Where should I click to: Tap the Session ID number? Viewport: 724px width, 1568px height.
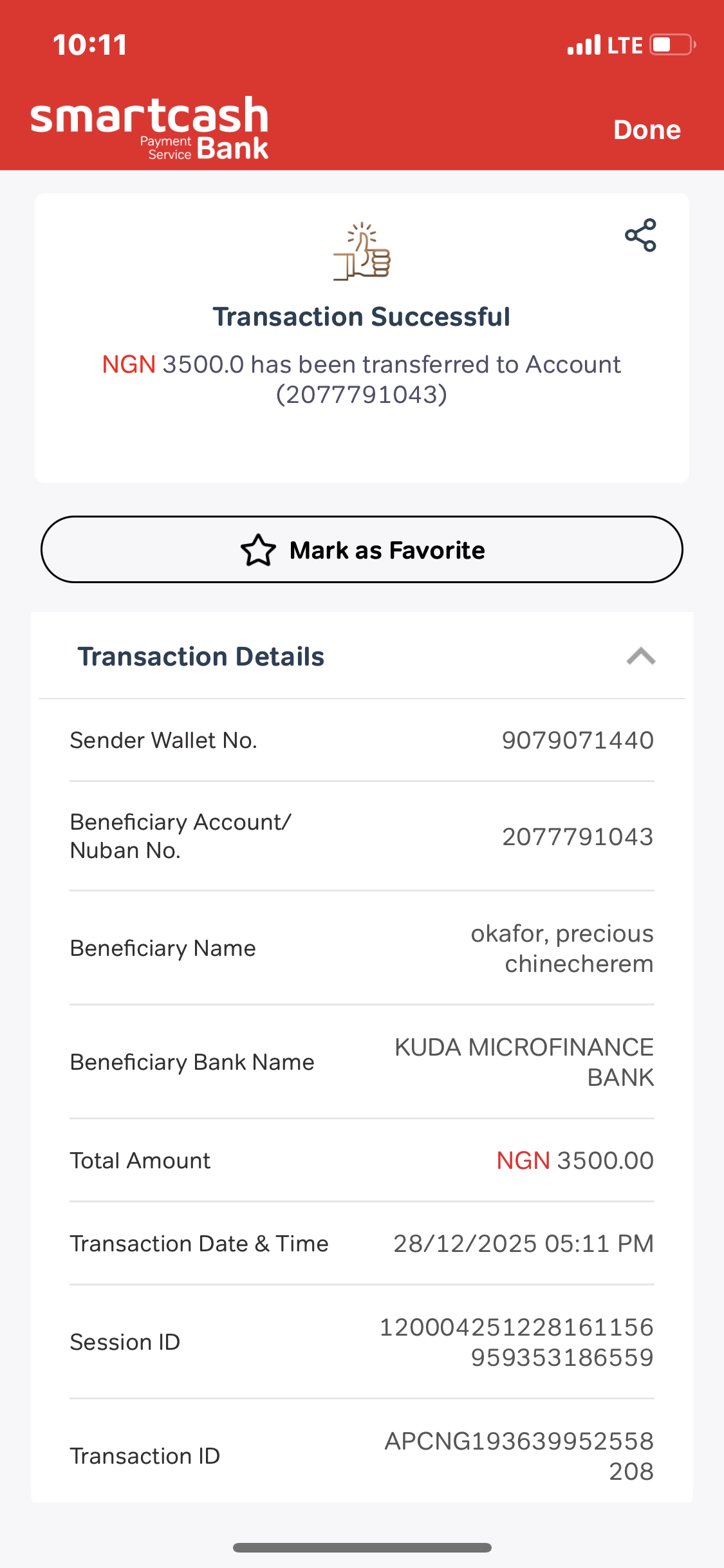517,1342
